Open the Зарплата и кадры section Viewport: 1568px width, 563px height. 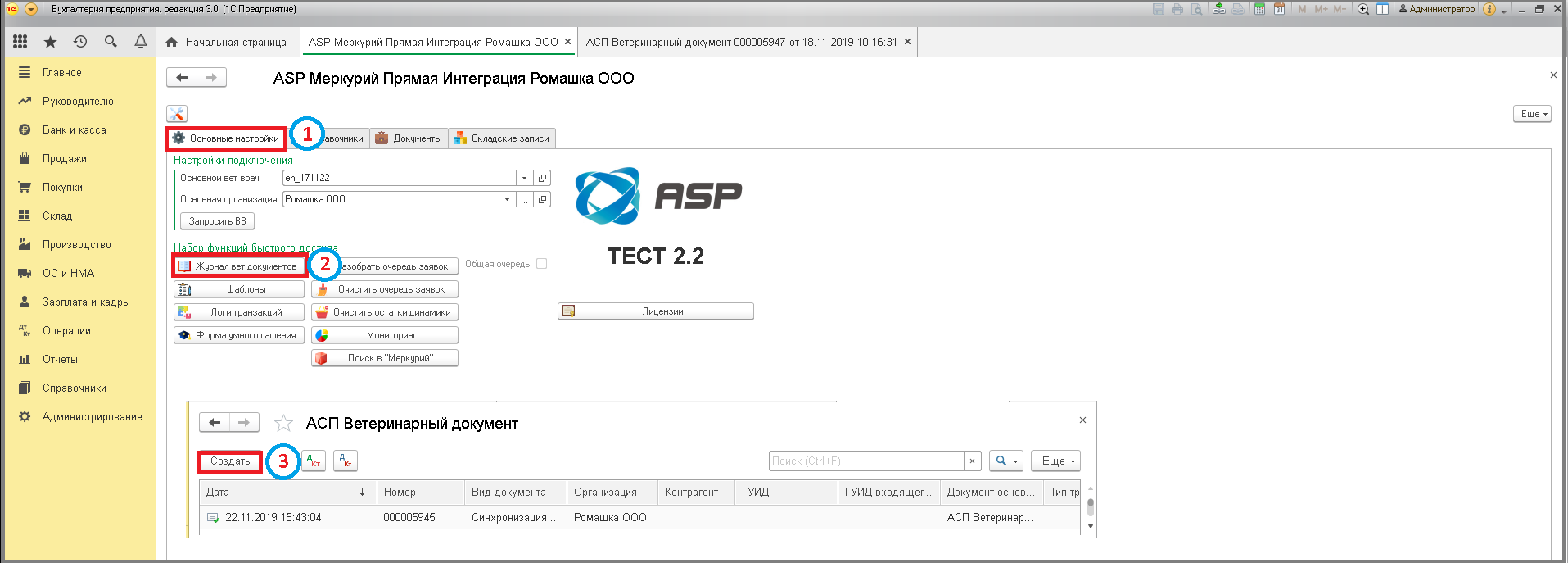point(86,302)
